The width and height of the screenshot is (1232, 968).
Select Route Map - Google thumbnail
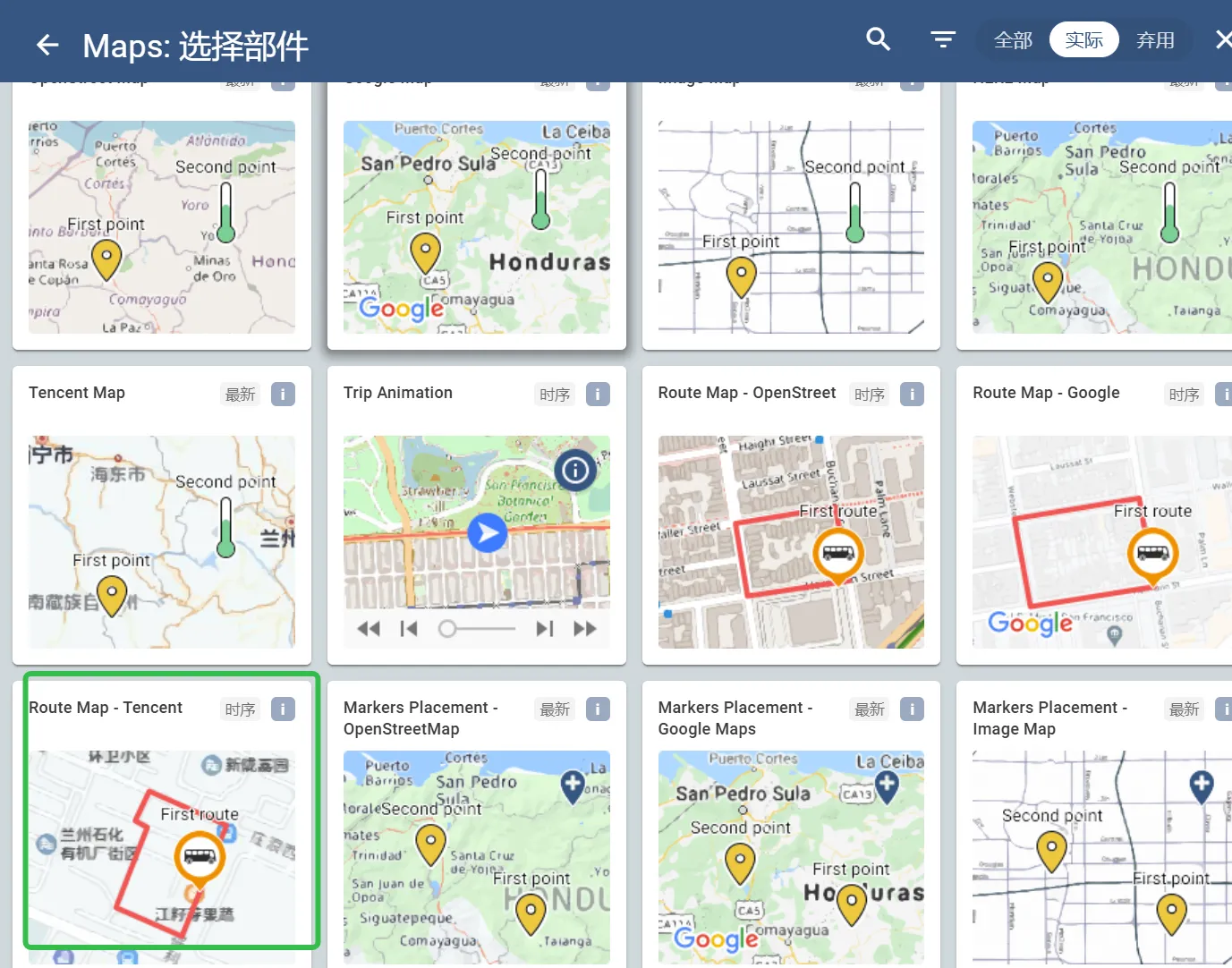(1102, 542)
